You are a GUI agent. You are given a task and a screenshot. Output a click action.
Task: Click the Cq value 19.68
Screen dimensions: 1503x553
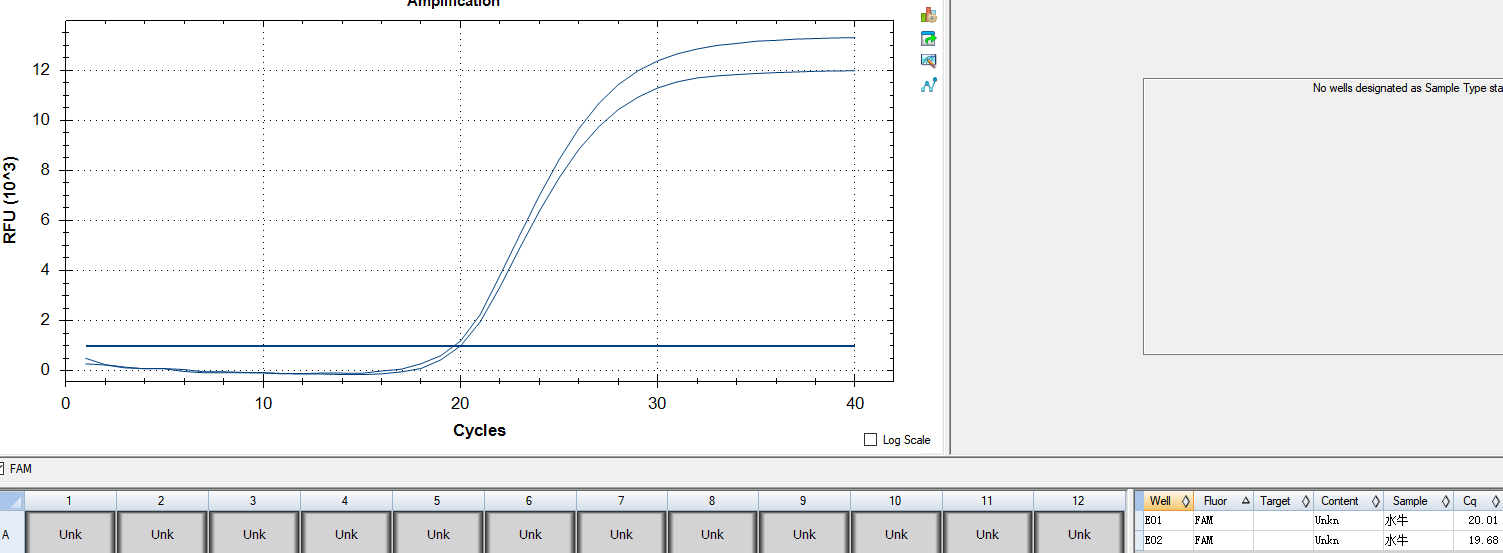click(1483, 541)
